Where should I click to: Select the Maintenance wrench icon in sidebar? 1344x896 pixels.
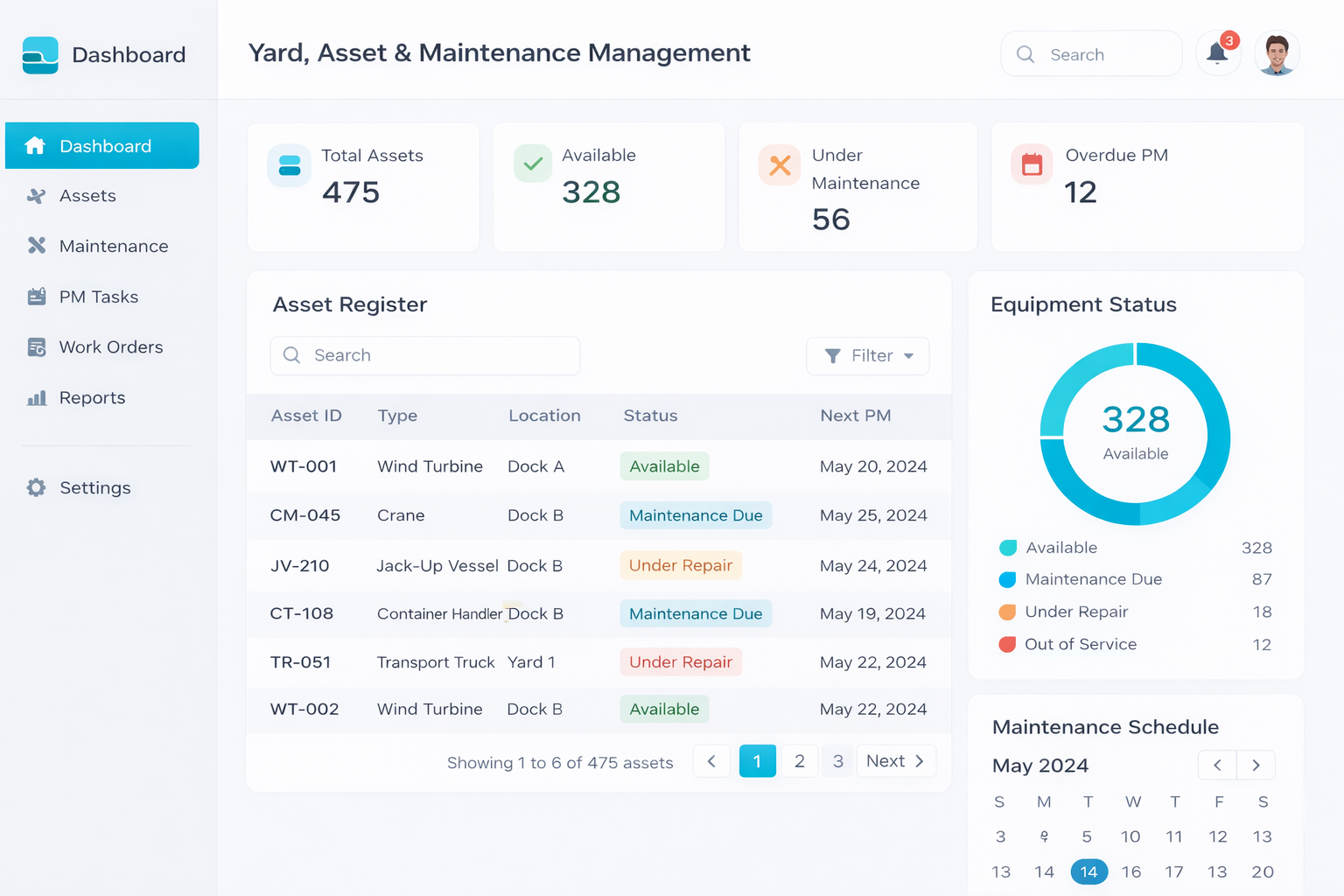37,246
